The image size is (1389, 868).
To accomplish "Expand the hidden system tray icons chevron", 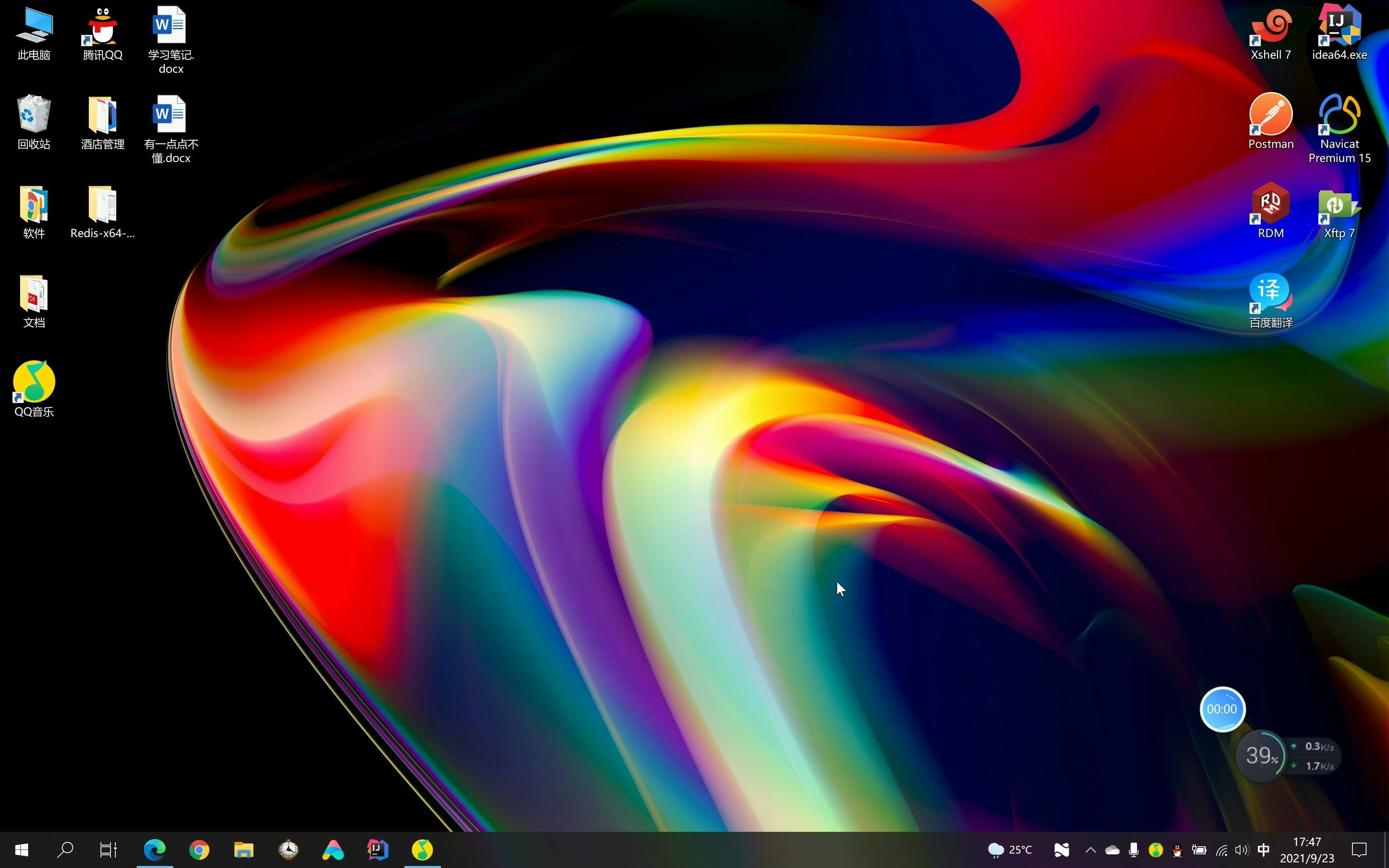I will tap(1090, 850).
